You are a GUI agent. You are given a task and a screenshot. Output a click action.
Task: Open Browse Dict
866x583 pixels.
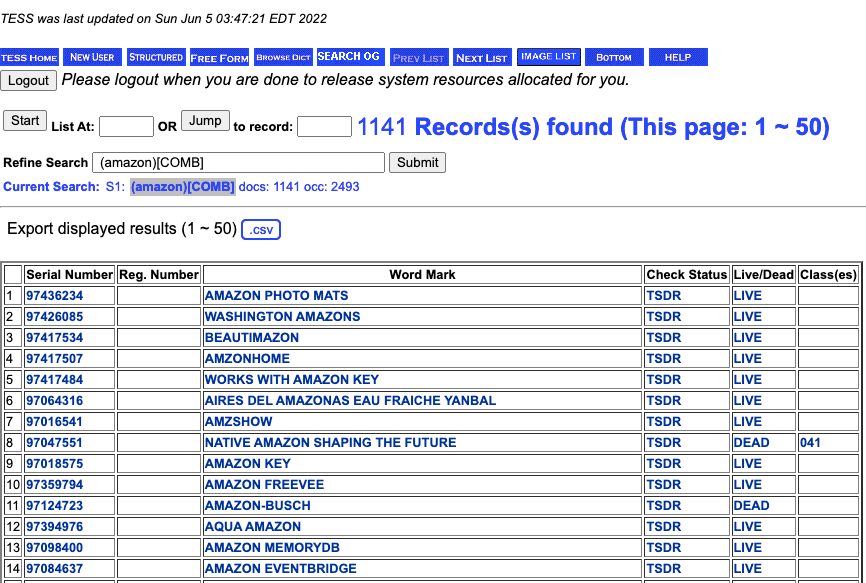click(283, 57)
